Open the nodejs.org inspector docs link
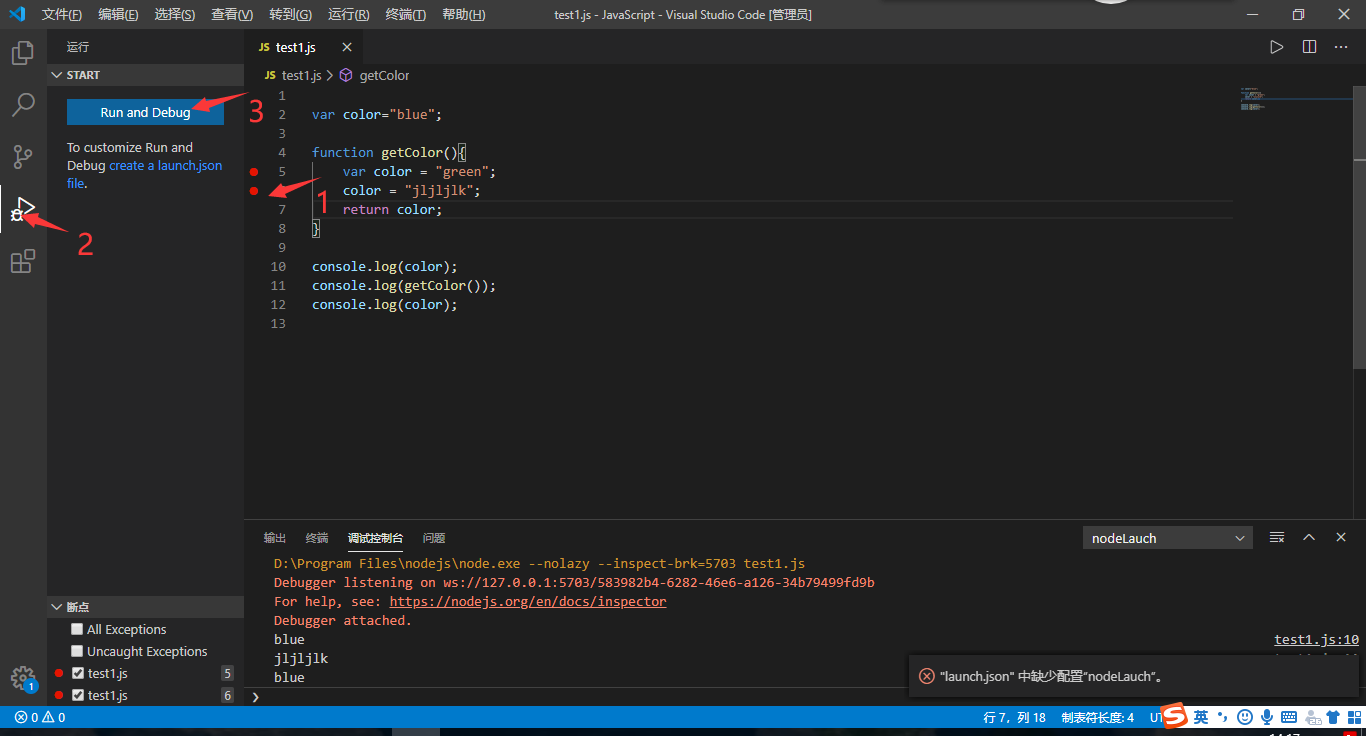This screenshot has width=1366, height=736. pos(528,601)
